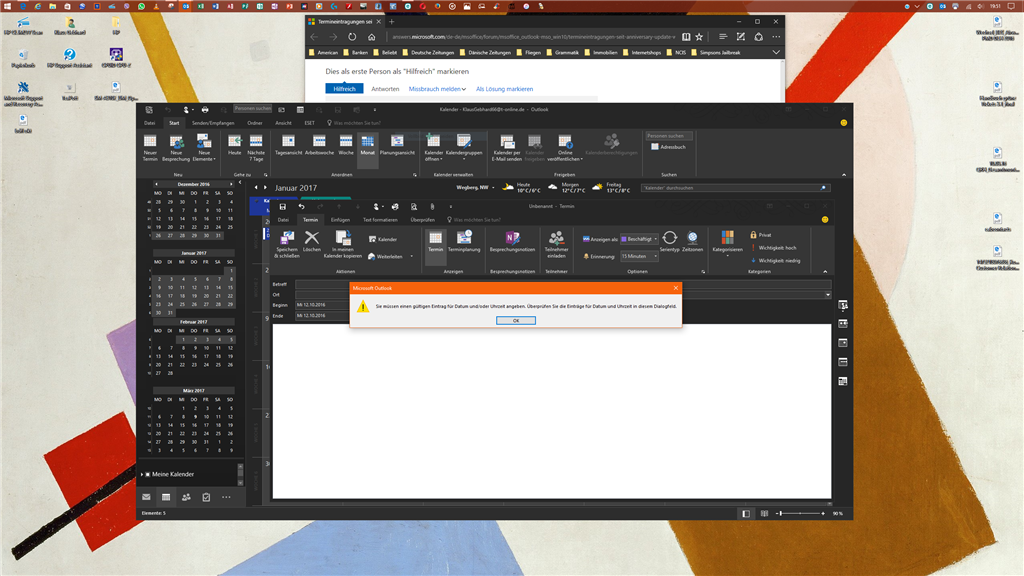The image size is (1024, 576).
Task: Switch to Arbeitswoche view
Action: coord(319,145)
